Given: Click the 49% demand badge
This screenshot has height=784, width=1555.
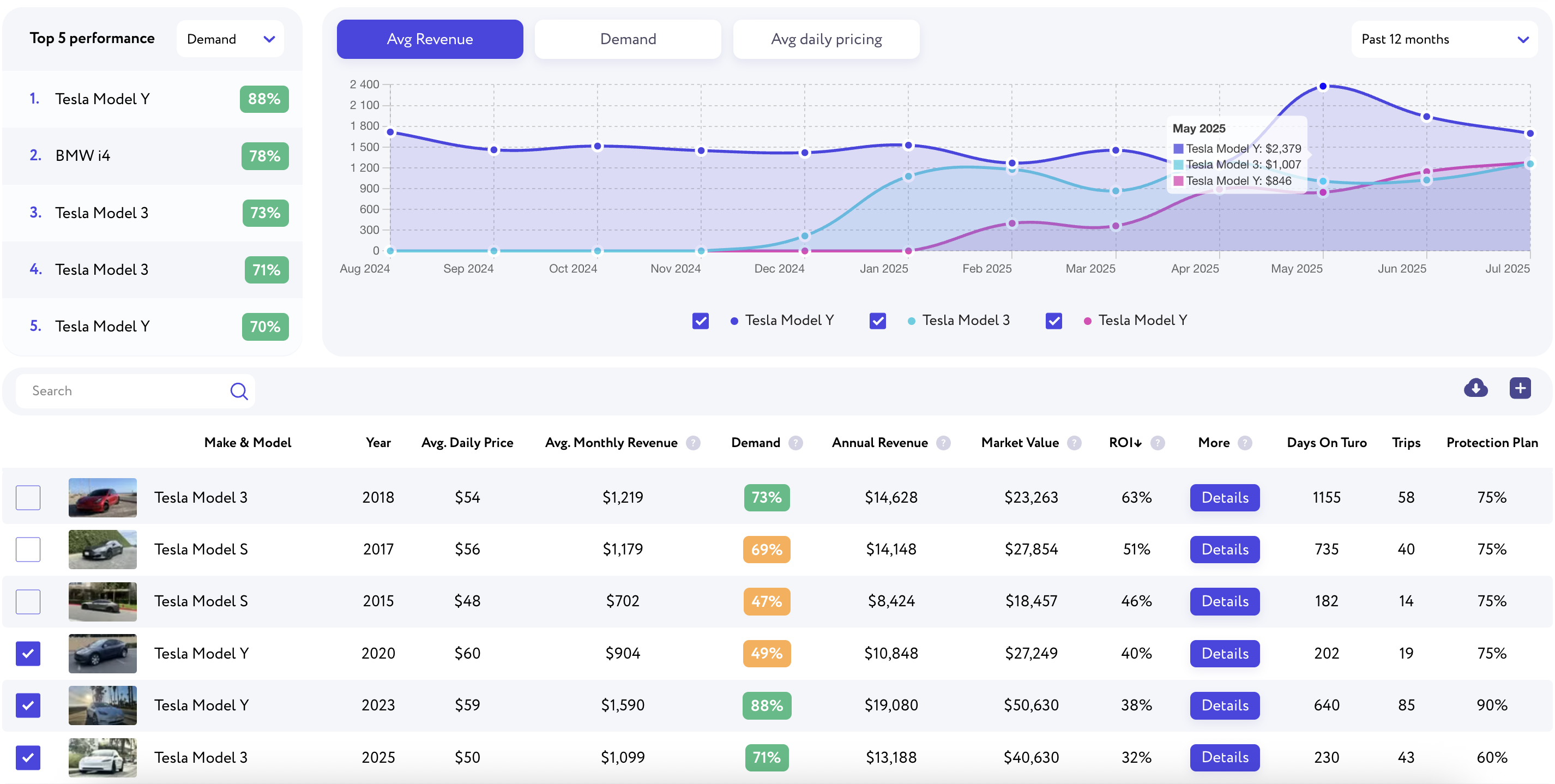Looking at the screenshot, I should click(x=767, y=654).
